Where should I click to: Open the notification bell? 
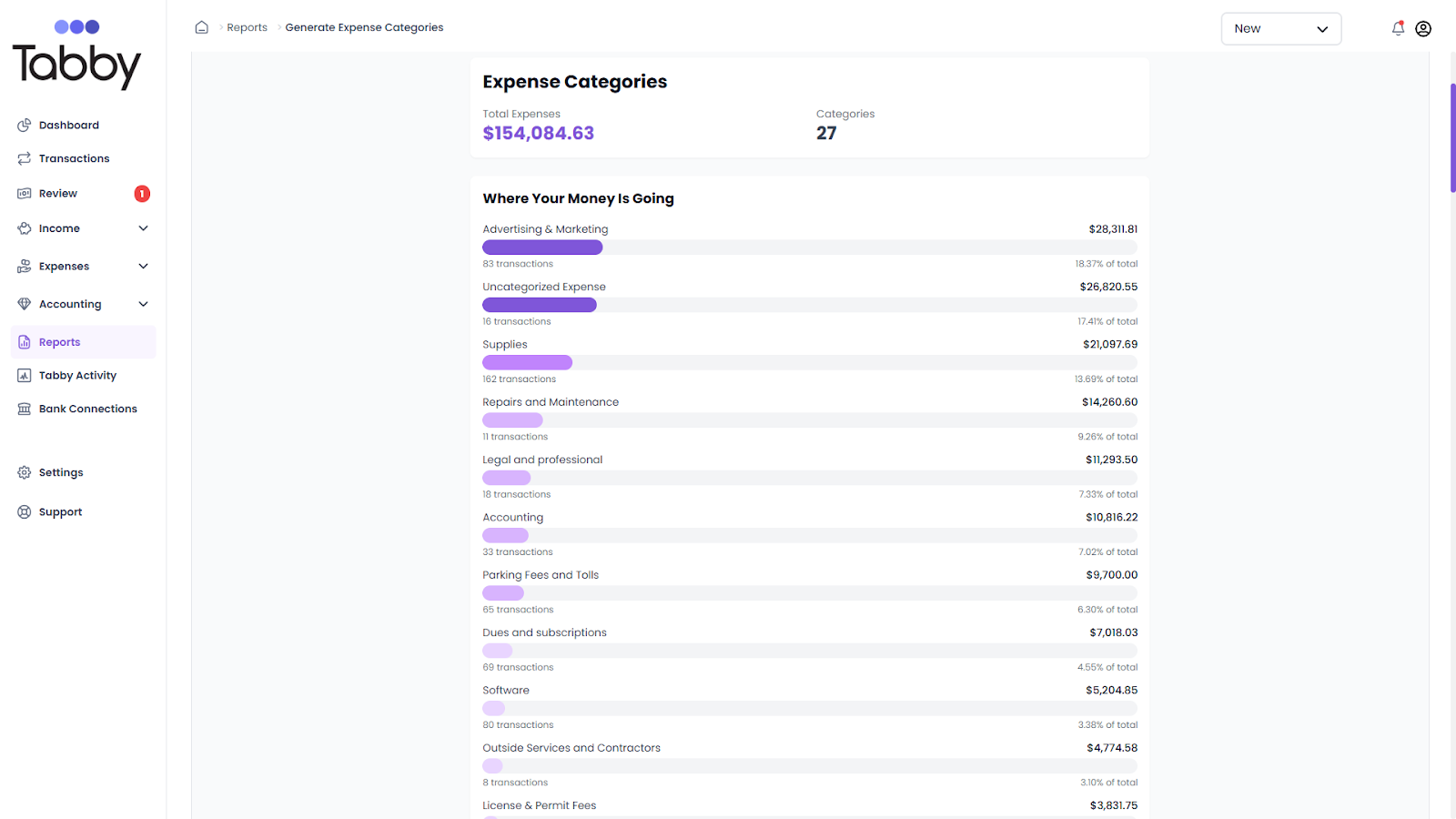tap(1398, 28)
